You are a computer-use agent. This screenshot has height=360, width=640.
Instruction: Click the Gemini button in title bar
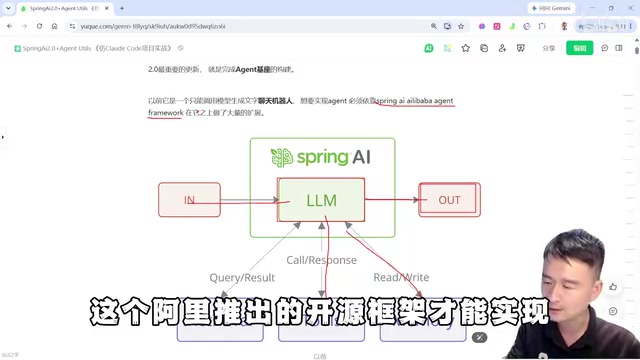[x=551, y=8]
